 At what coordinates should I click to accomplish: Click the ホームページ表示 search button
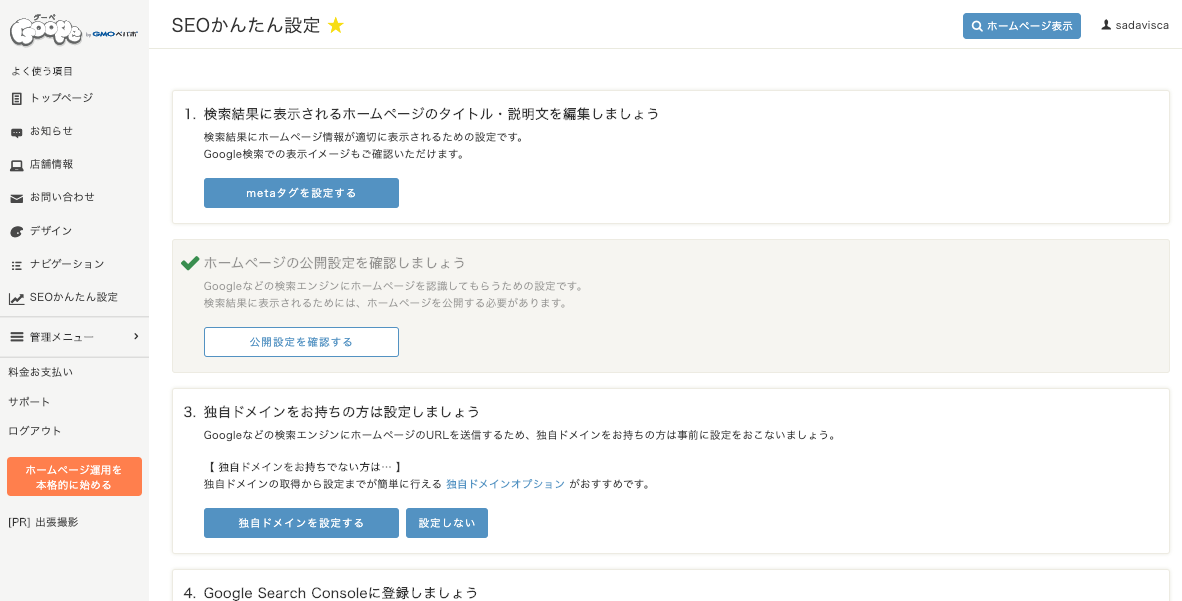(1021, 26)
